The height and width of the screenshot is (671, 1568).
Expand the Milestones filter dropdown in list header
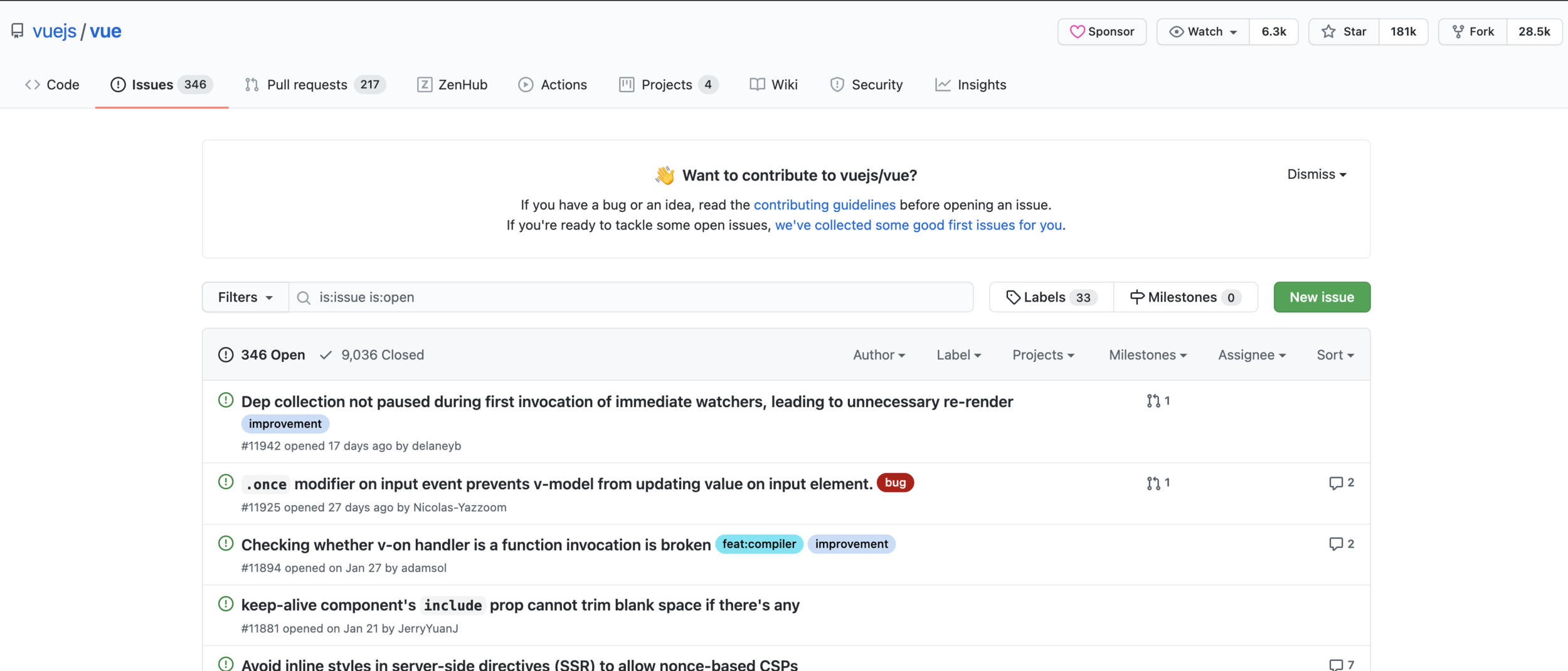click(1148, 355)
